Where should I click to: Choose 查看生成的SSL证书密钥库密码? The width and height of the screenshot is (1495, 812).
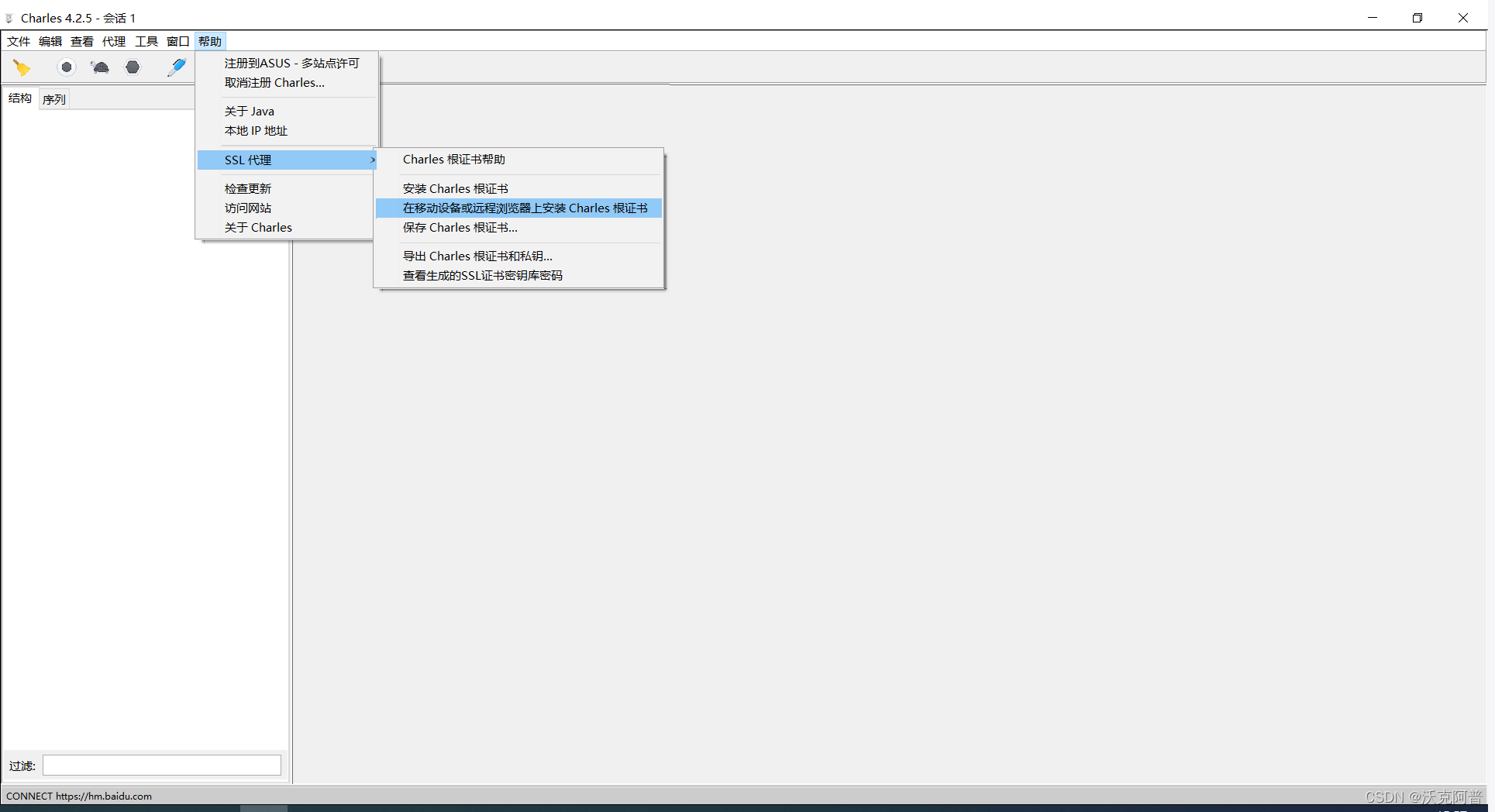[x=518, y=275]
